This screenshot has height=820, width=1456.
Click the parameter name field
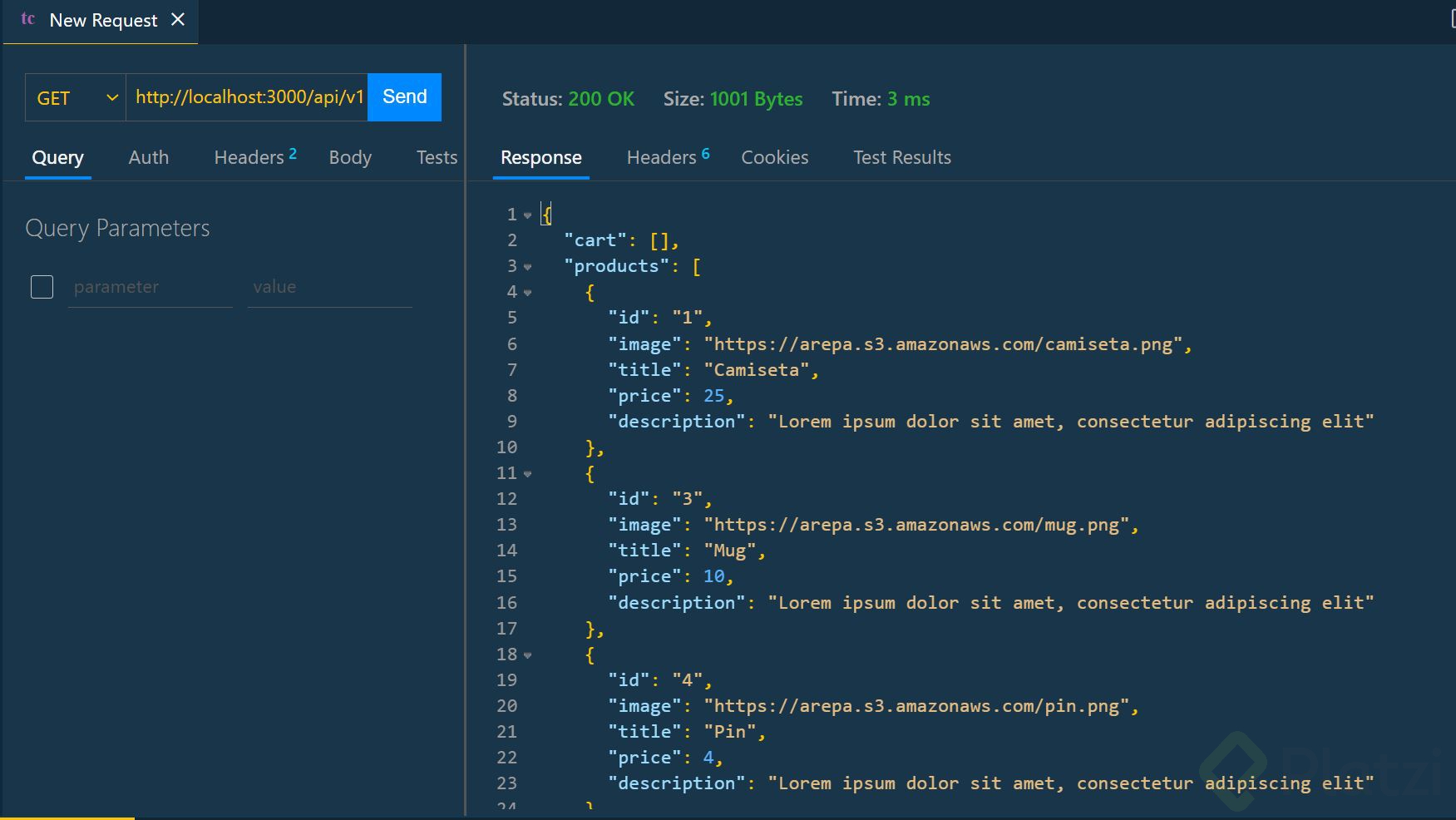point(150,287)
